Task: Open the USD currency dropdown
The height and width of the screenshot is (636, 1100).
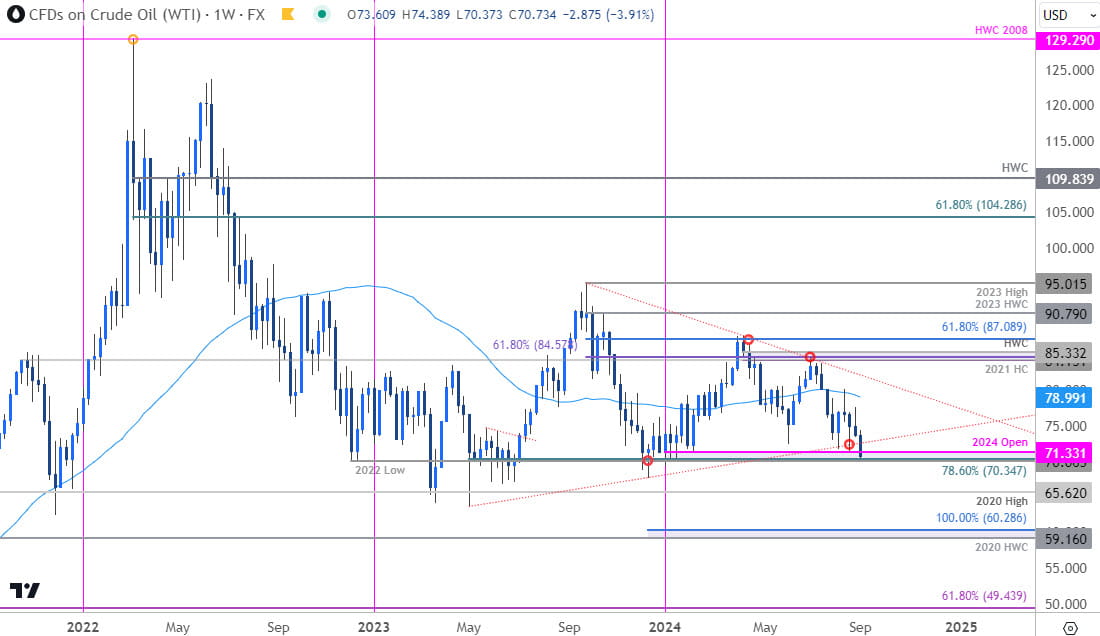Action: (1068, 15)
